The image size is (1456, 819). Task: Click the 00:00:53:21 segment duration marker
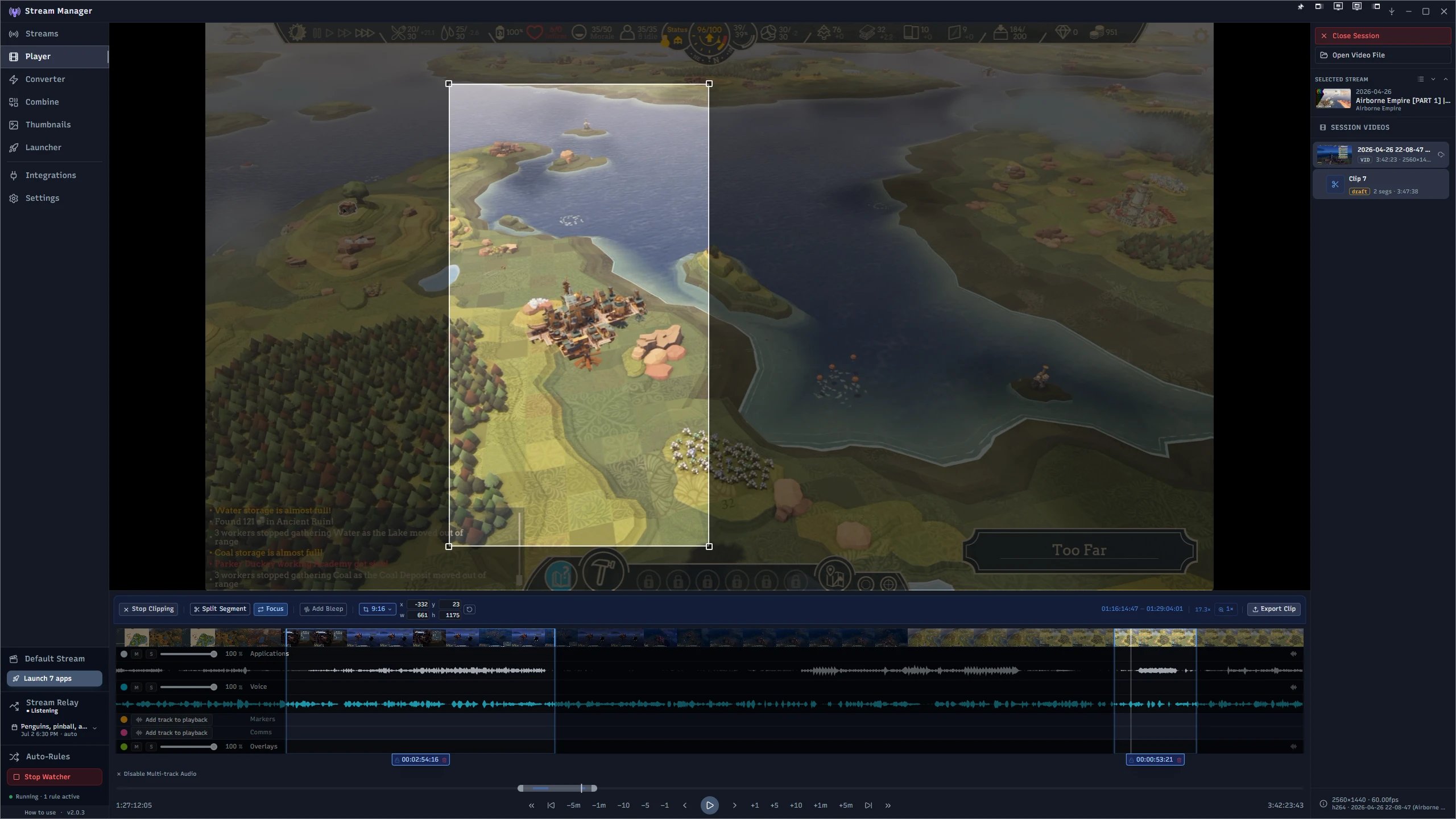[x=1155, y=759]
